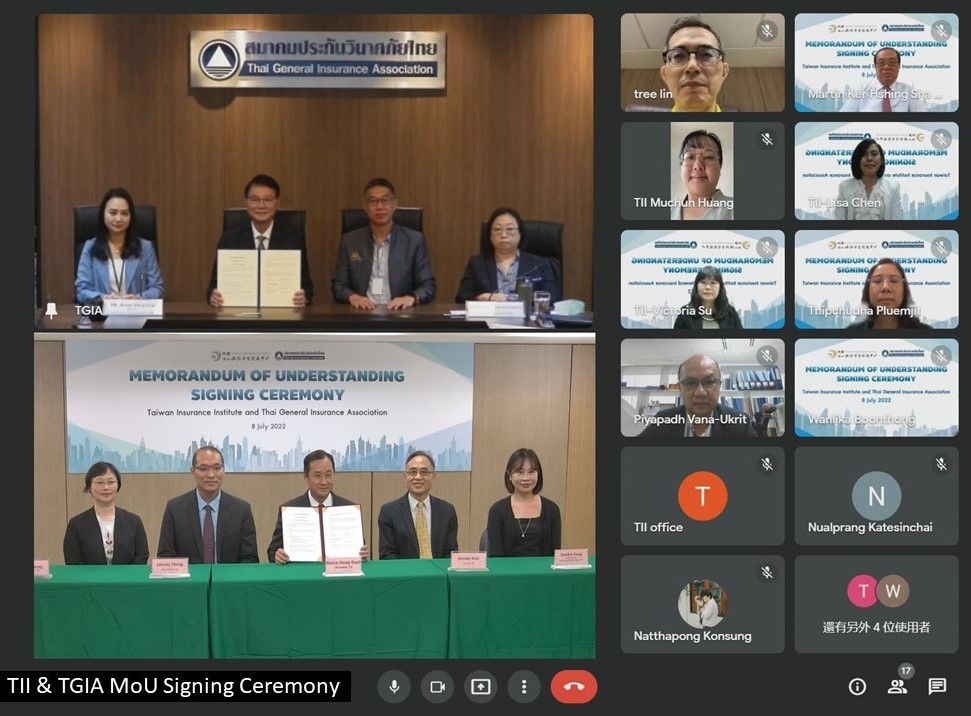Open the meeting details info icon

pos(857,686)
